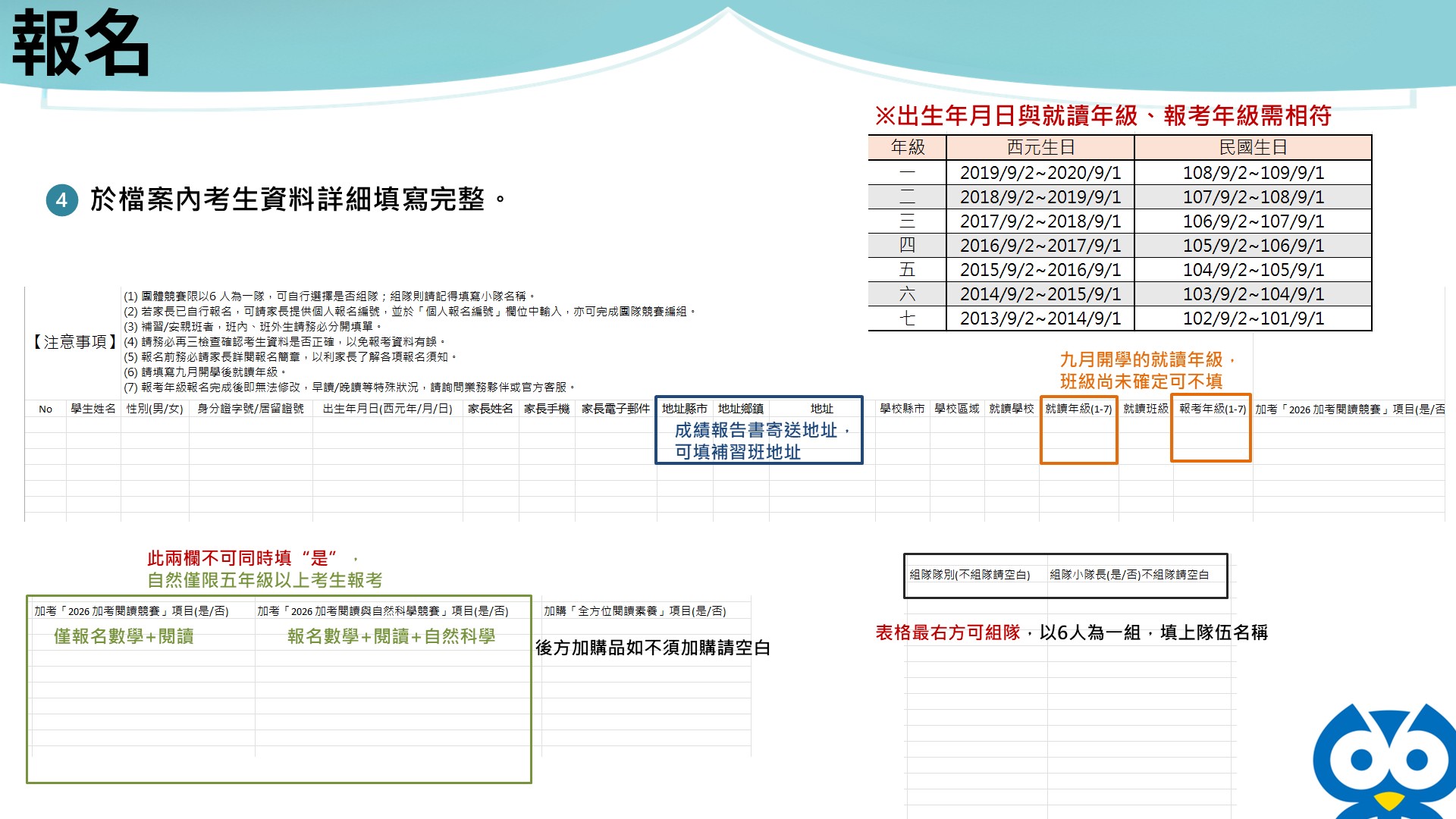
Task: Select the 就讀年級(1-7) column header
Action: pos(1078,409)
